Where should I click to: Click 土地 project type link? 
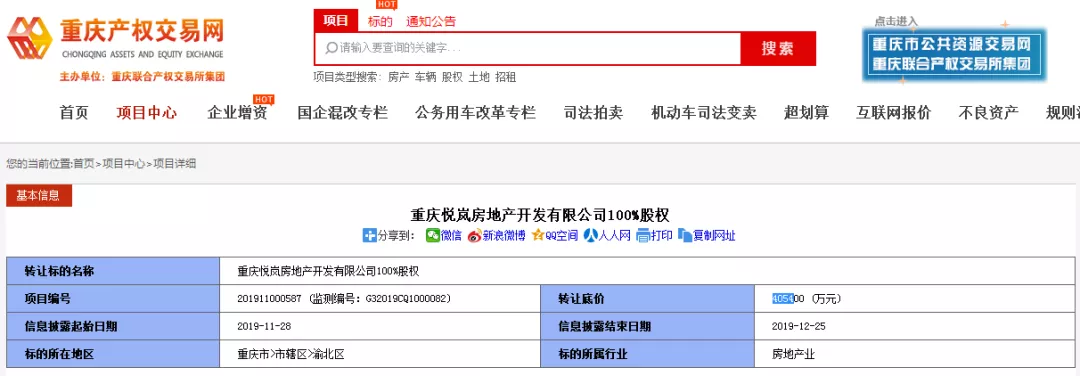pos(479,77)
